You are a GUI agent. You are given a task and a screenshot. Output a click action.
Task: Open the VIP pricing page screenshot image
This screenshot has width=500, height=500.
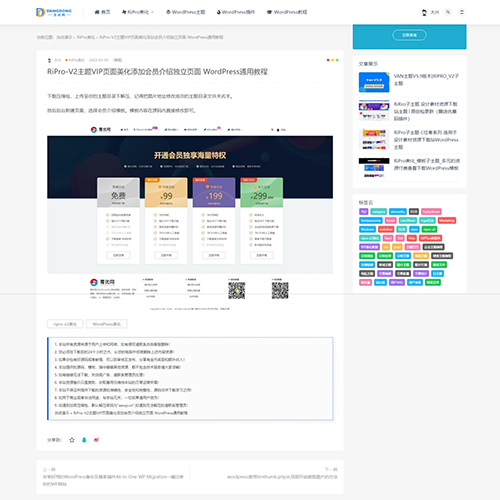click(190, 218)
